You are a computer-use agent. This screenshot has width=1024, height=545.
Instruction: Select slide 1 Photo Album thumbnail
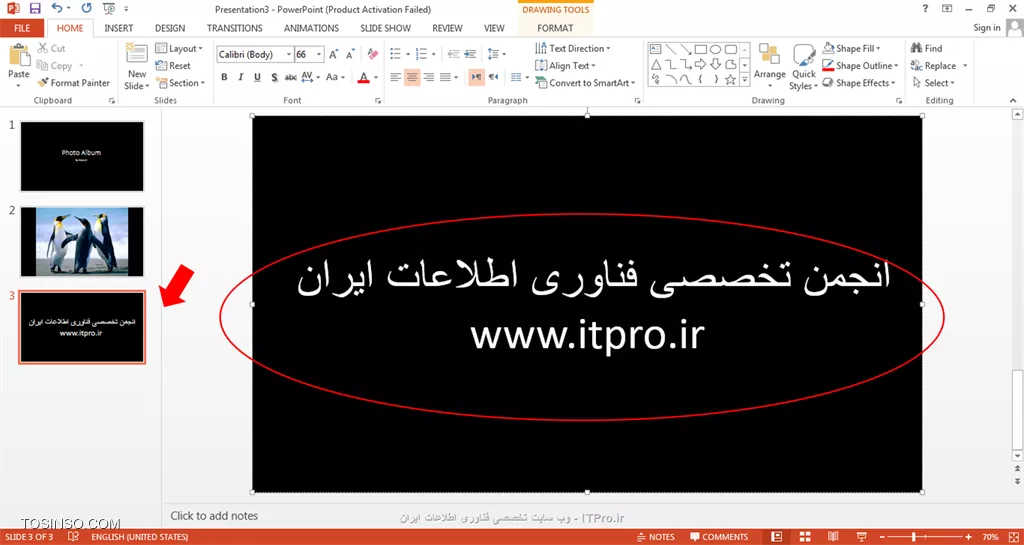point(82,156)
